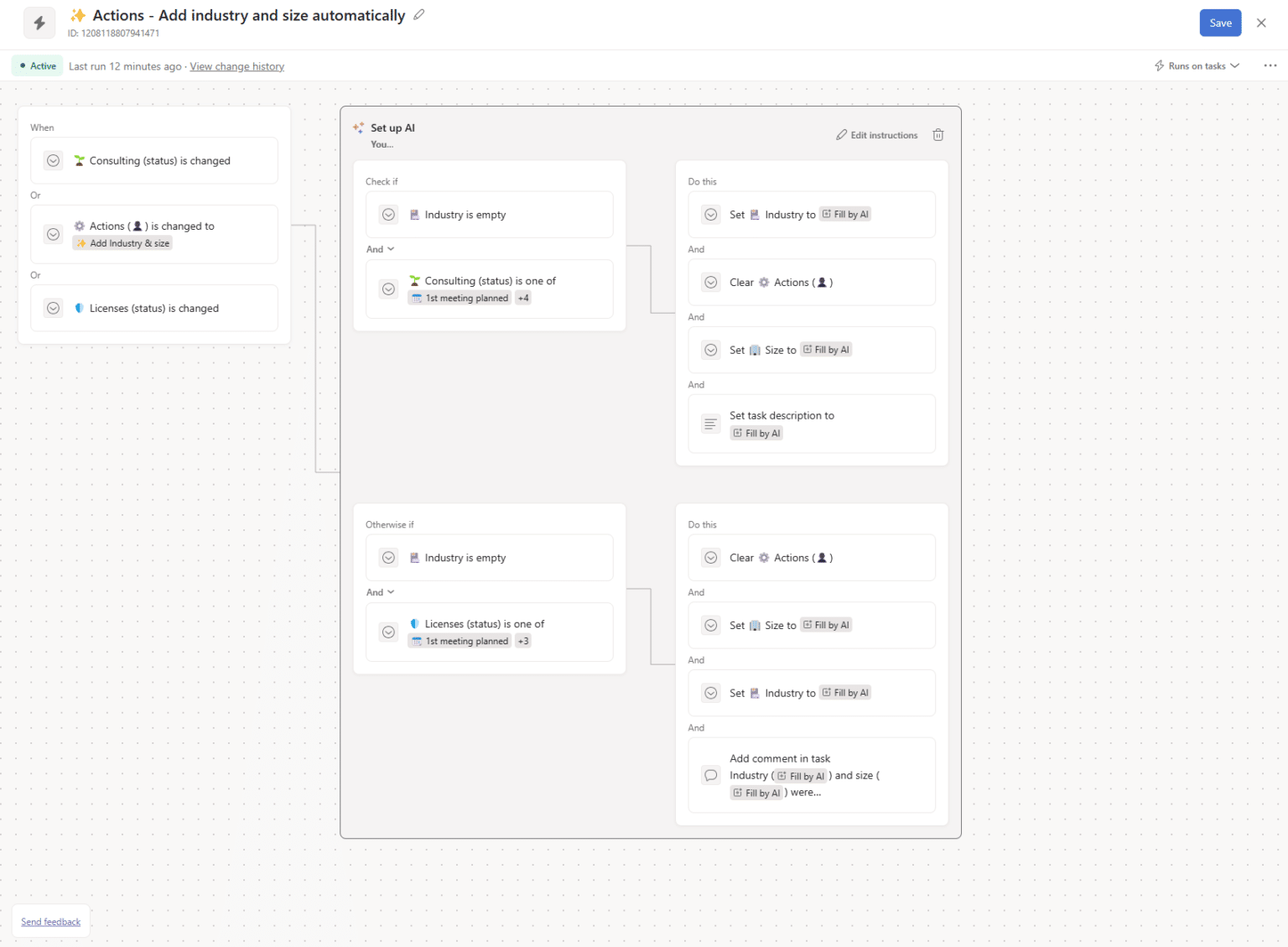Viewport: 1288px width, 947px height.
Task: Select the Add Industry & size tag
Action: pos(123,243)
